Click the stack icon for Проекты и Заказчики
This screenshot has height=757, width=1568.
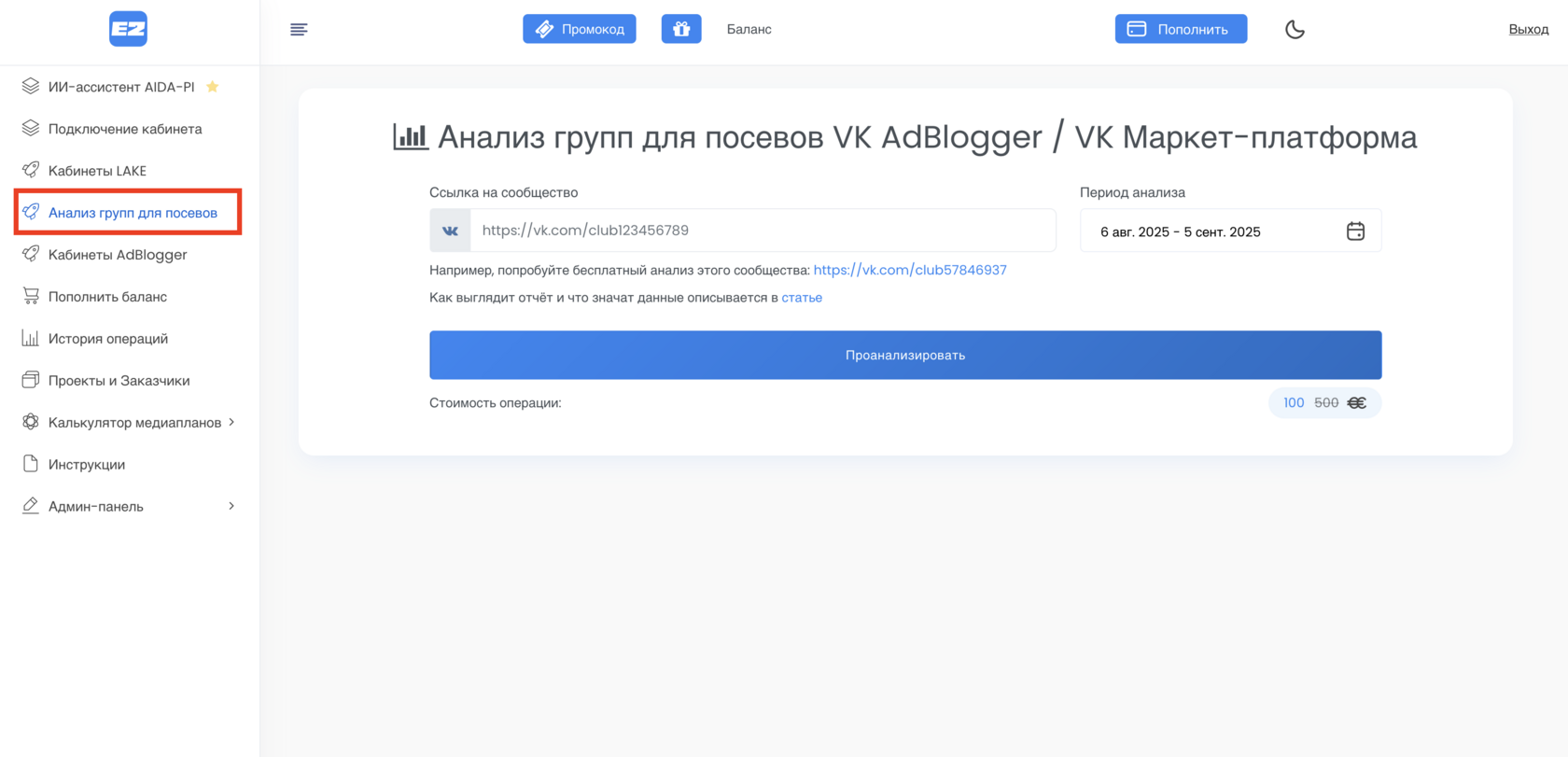click(31, 380)
